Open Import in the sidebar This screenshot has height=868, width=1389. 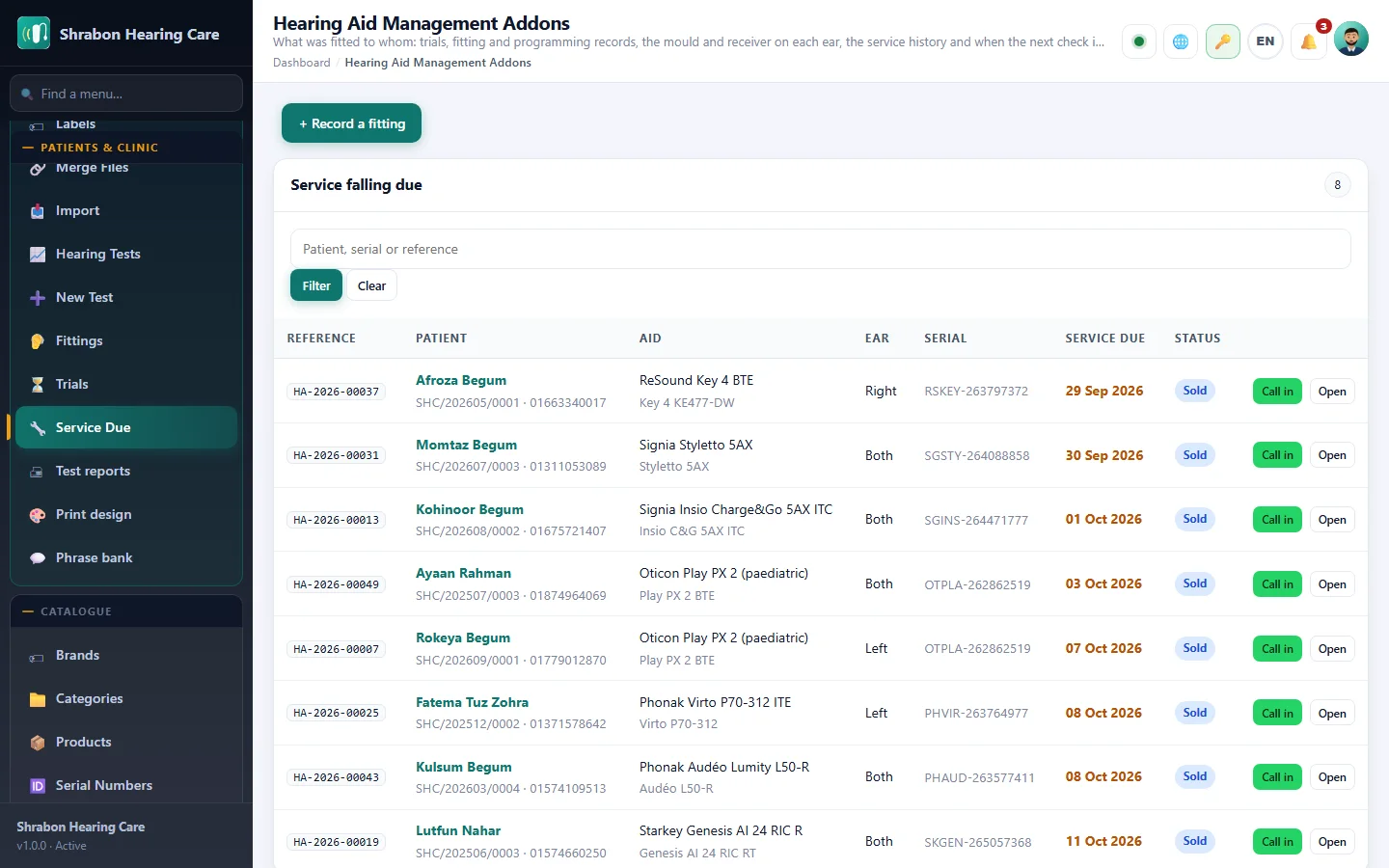pyautogui.click(x=126, y=210)
